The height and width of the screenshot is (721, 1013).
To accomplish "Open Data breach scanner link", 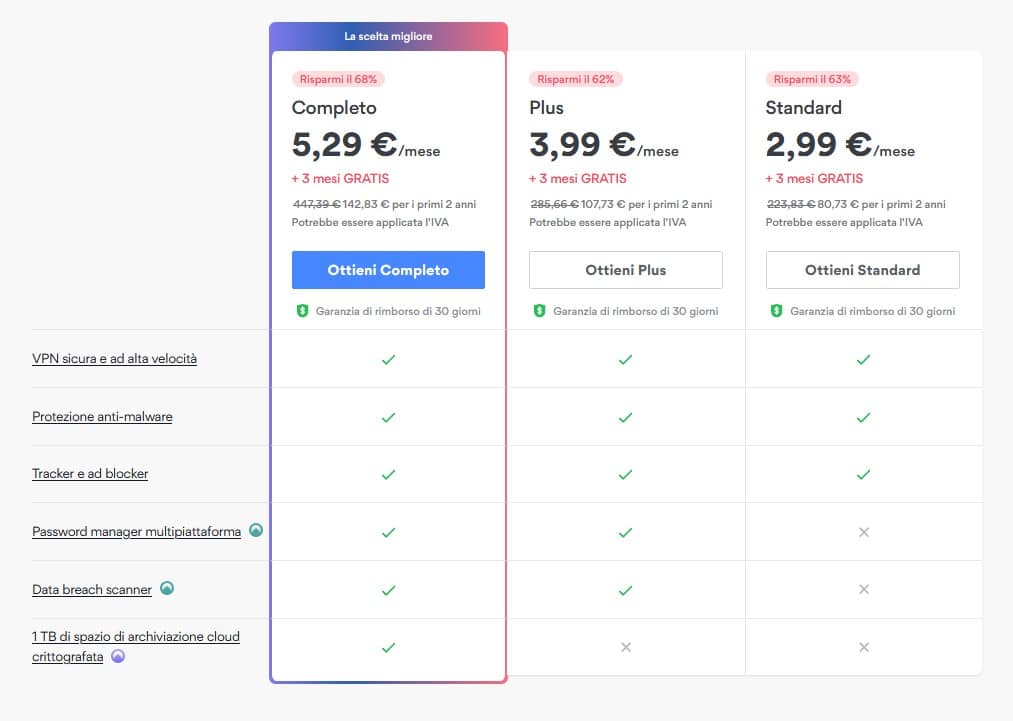I will [x=92, y=589].
